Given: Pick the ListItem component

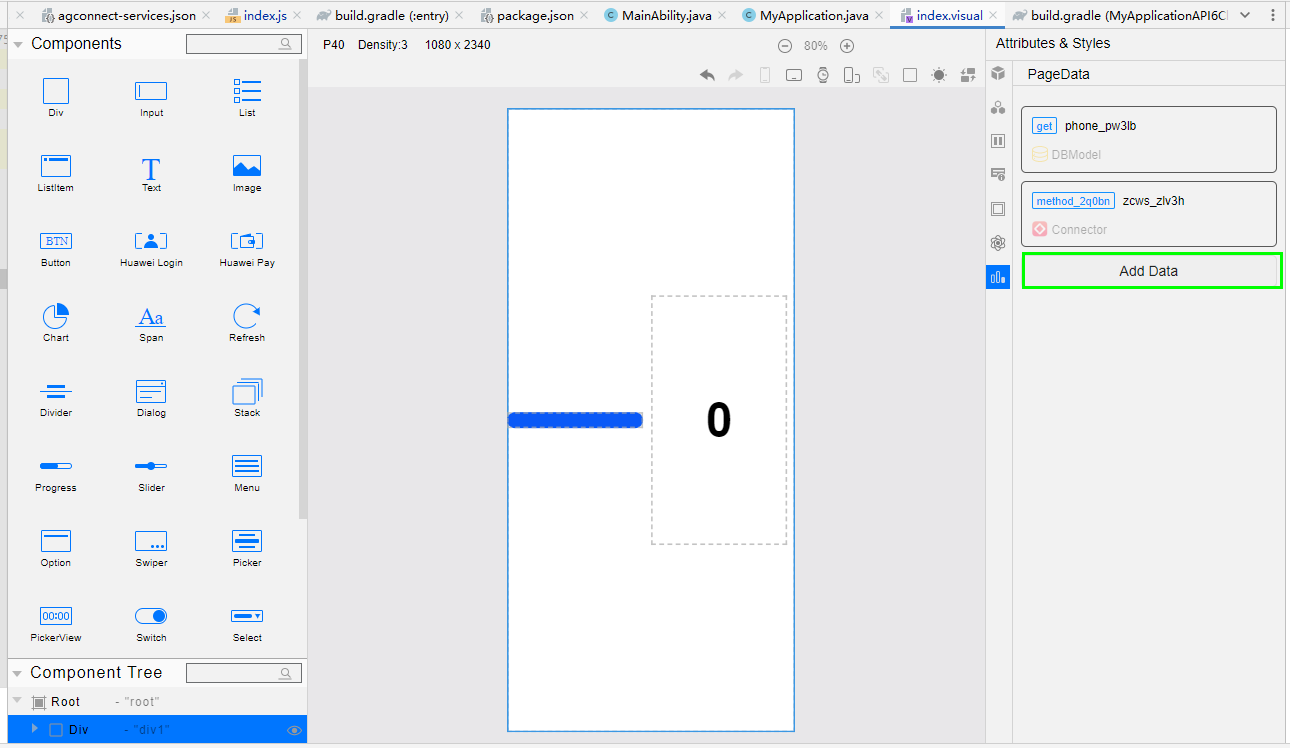Looking at the screenshot, I should tap(56, 173).
